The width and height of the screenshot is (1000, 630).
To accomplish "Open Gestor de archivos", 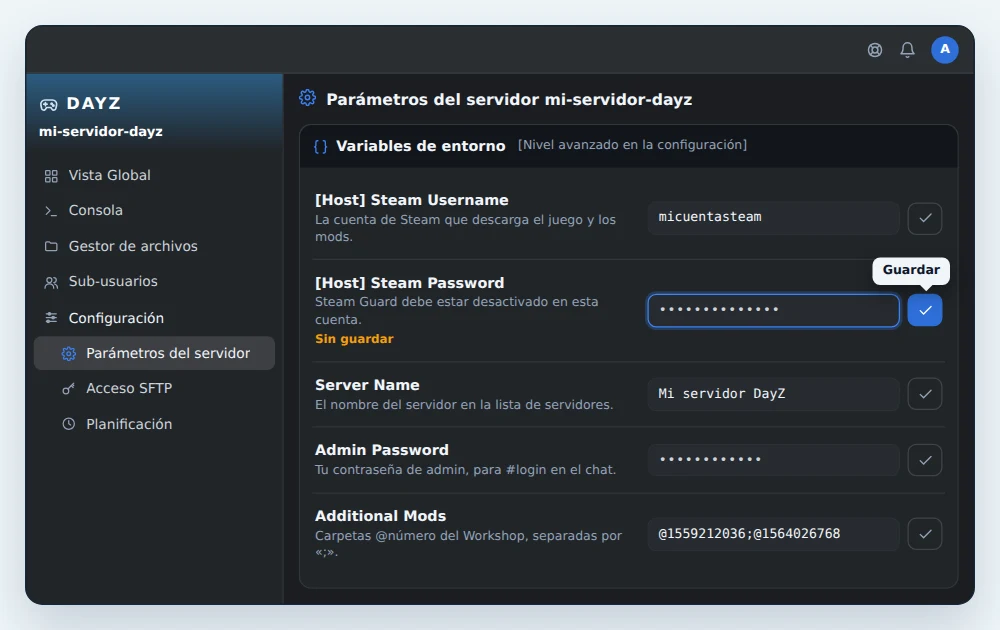I will (154, 246).
